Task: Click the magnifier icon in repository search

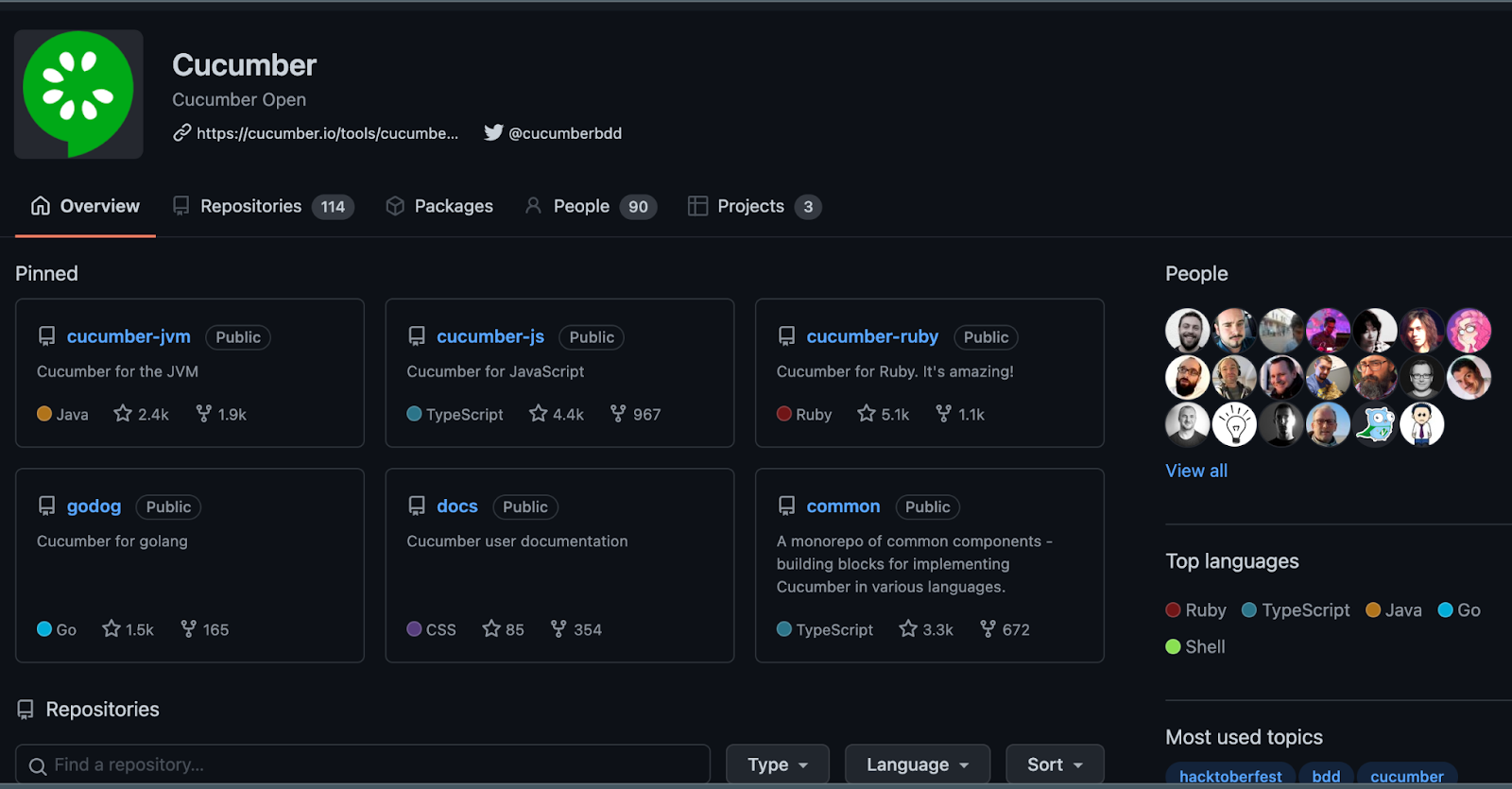Action: (38, 765)
